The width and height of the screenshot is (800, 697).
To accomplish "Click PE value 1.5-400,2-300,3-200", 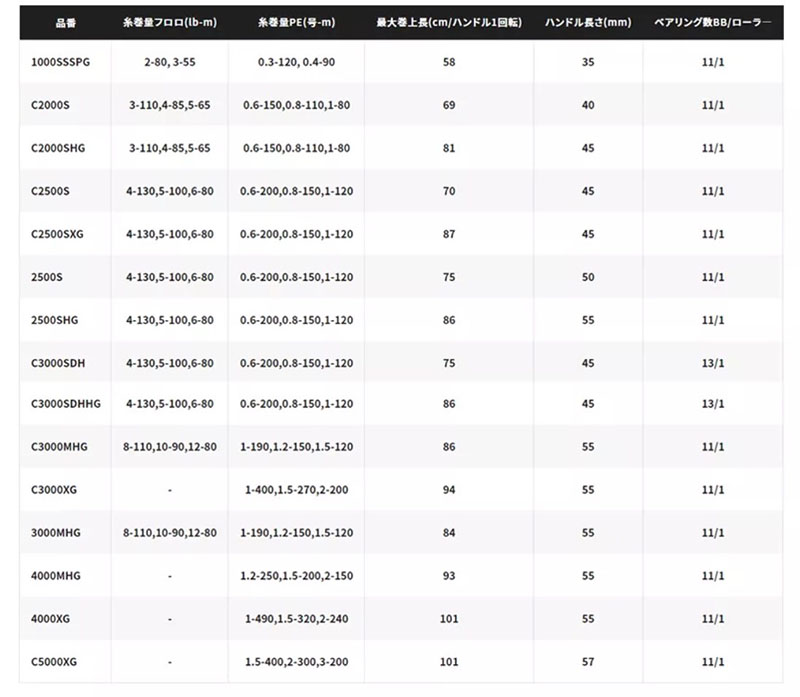I will click(x=296, y=662).
